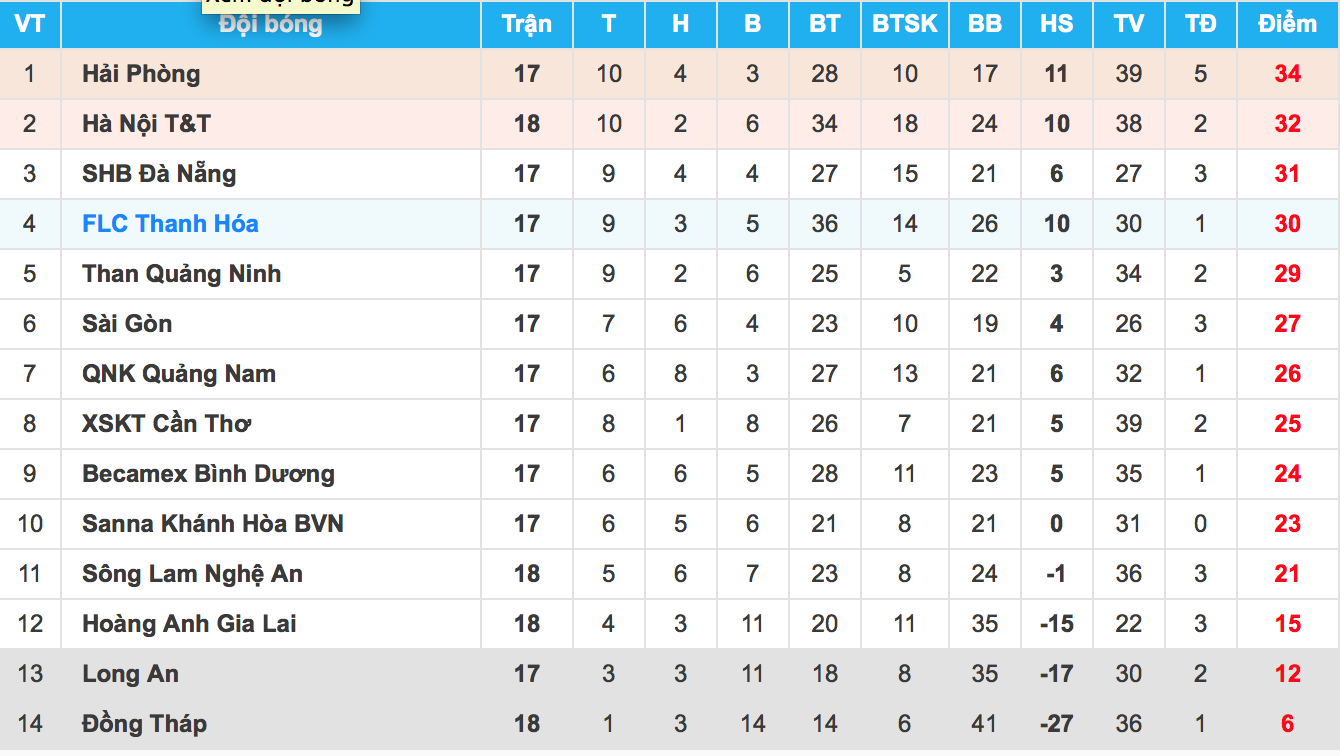The height and width of the screenshot is (756, 1340).
Task: Select the BTSK column header
Action: pos(905,24)
